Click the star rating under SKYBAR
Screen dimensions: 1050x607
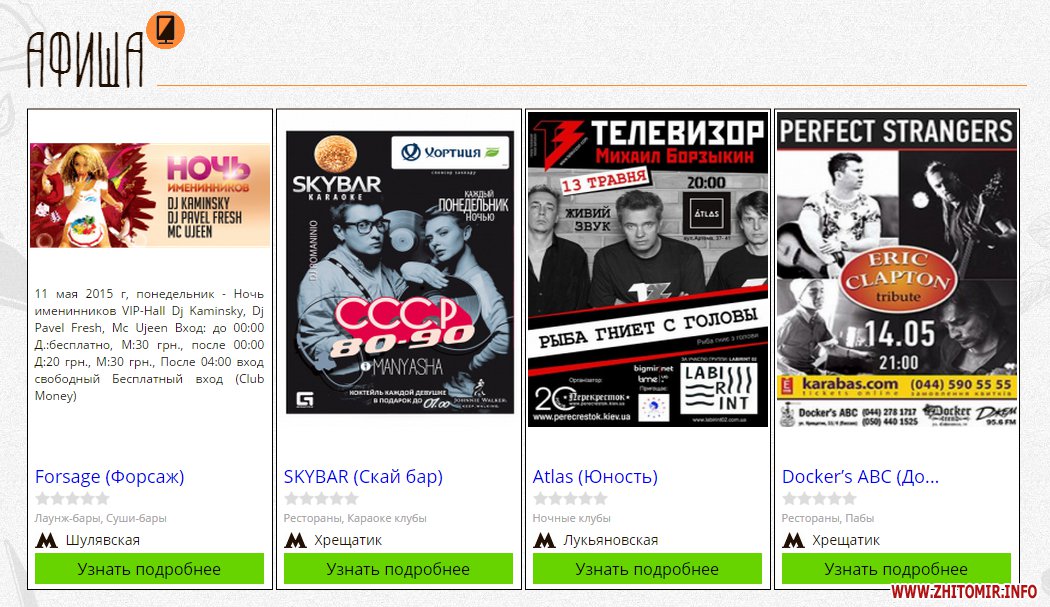pyautogui.click(x=321, y=498)
